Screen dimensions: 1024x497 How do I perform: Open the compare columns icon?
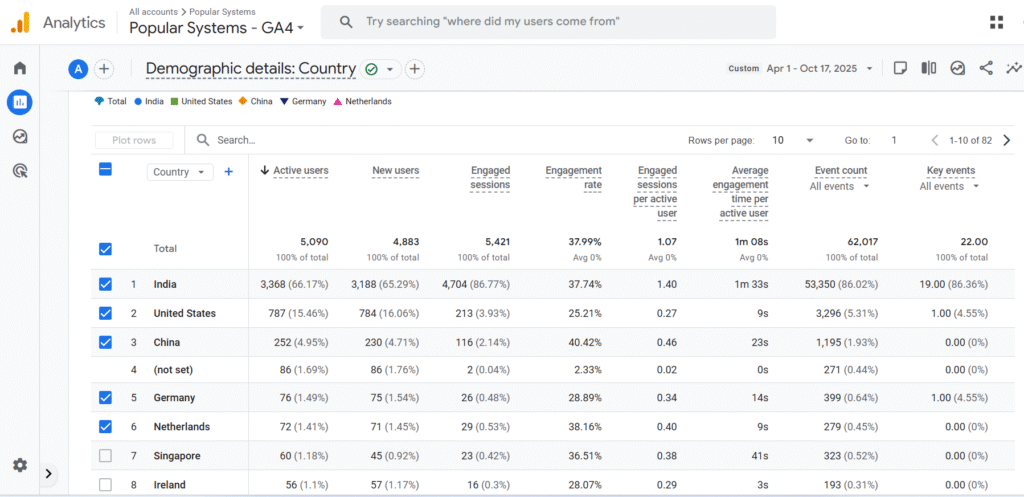pyautogui.click(x=929, y=69)
